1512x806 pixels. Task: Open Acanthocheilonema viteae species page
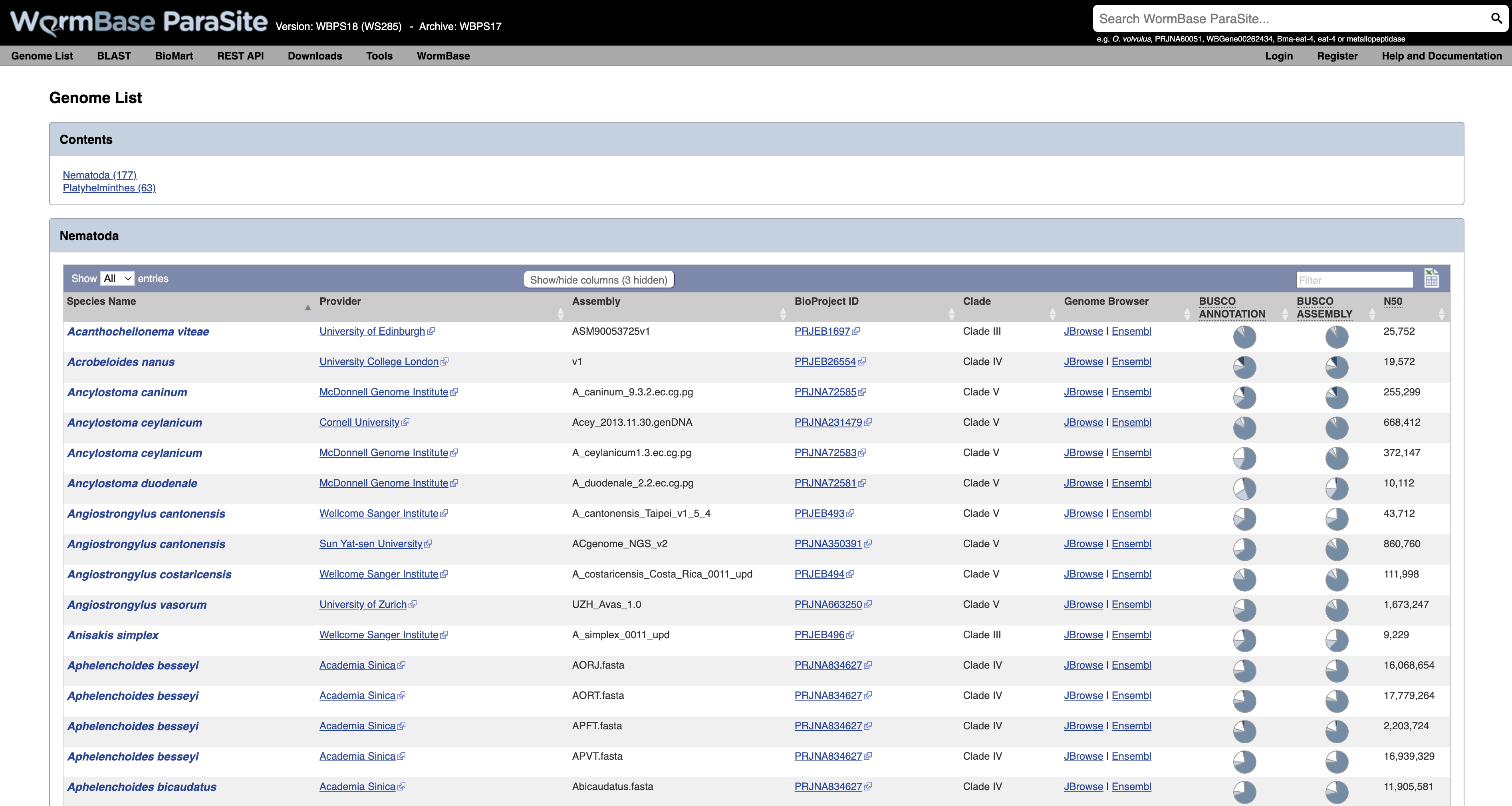138,332
